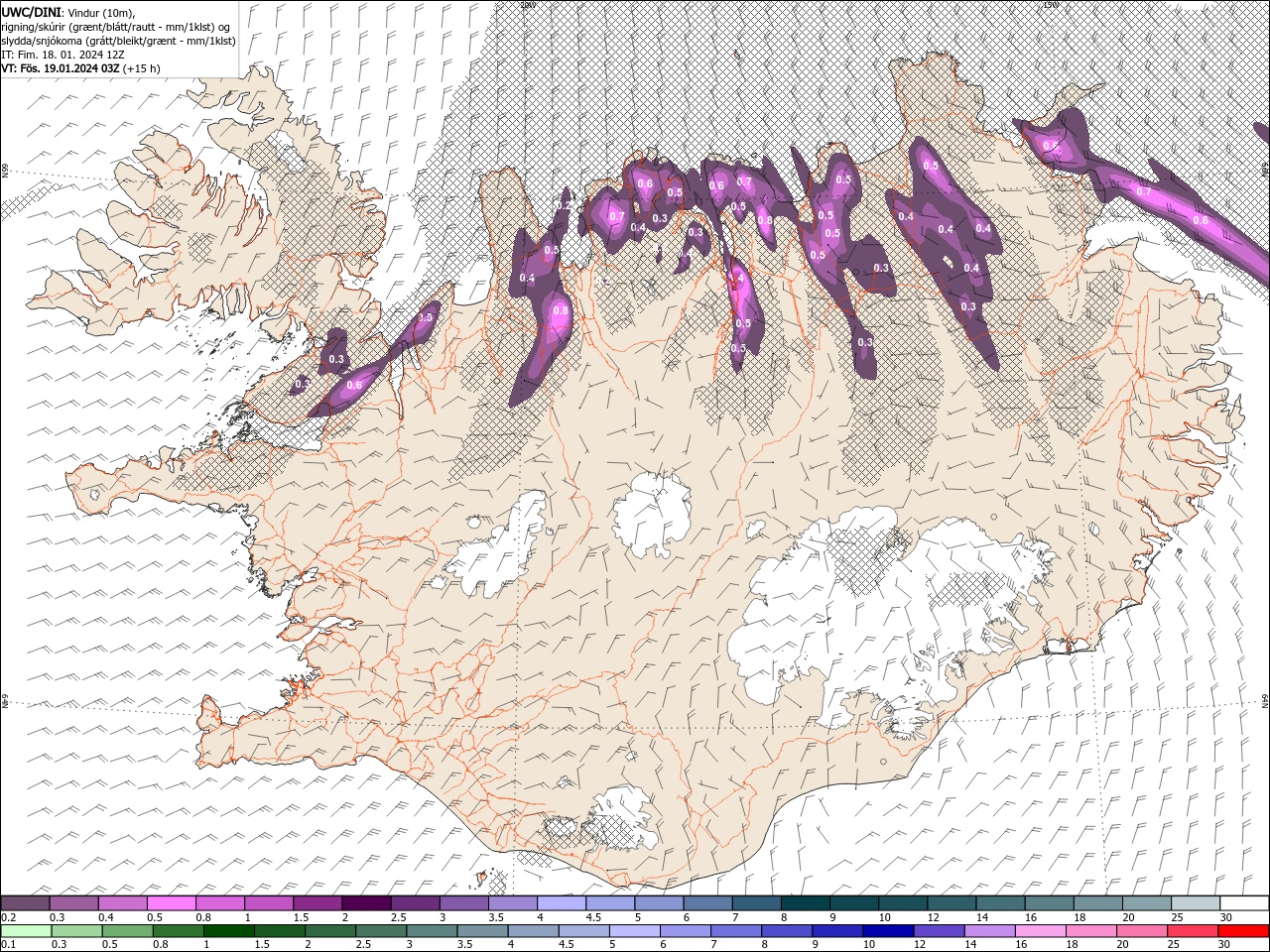This screenshot has width=1270, height=952.
Task: Click top-row legend swatch between 18 and 20
Action: click(1098, 902)
